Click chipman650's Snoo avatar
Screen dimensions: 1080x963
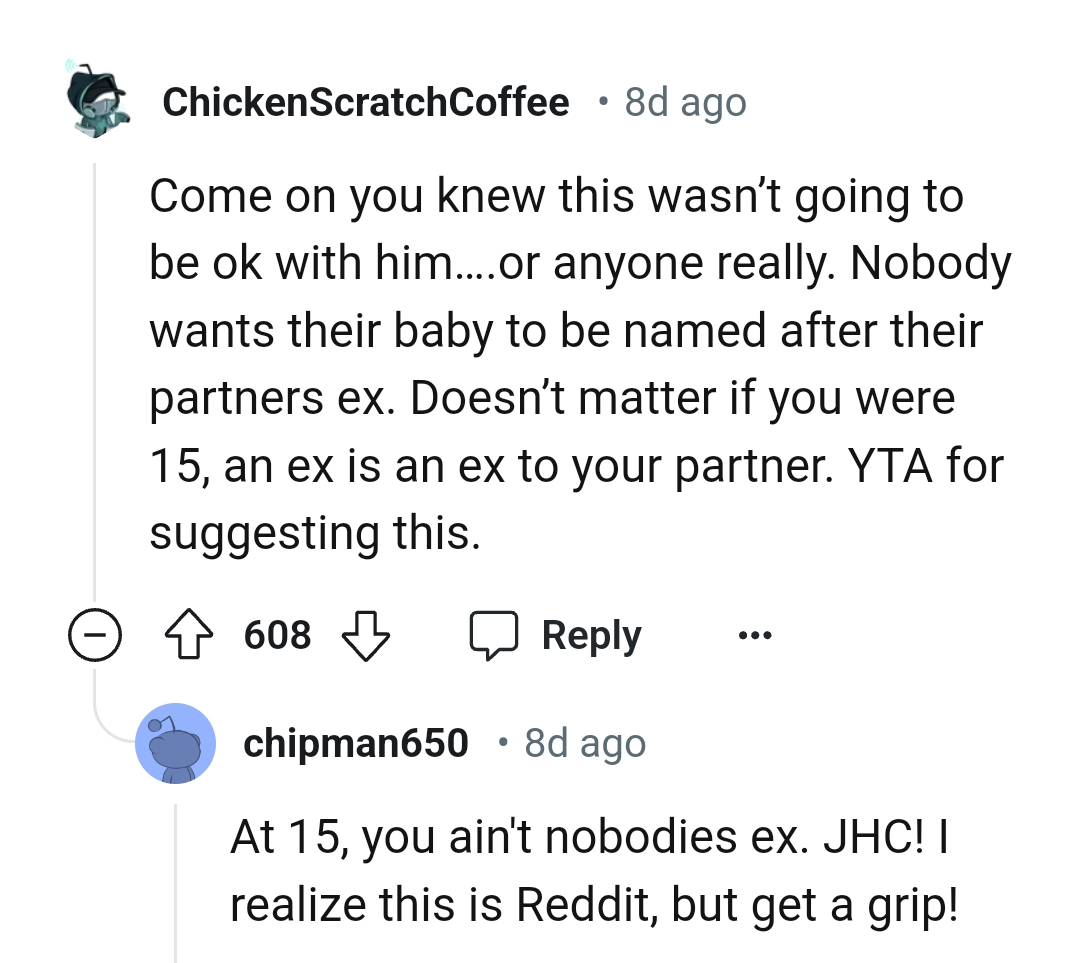[x=175, y=742]
